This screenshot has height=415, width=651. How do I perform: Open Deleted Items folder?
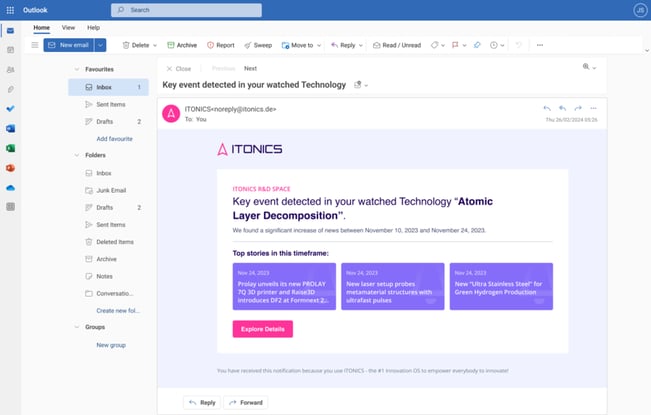108,242
